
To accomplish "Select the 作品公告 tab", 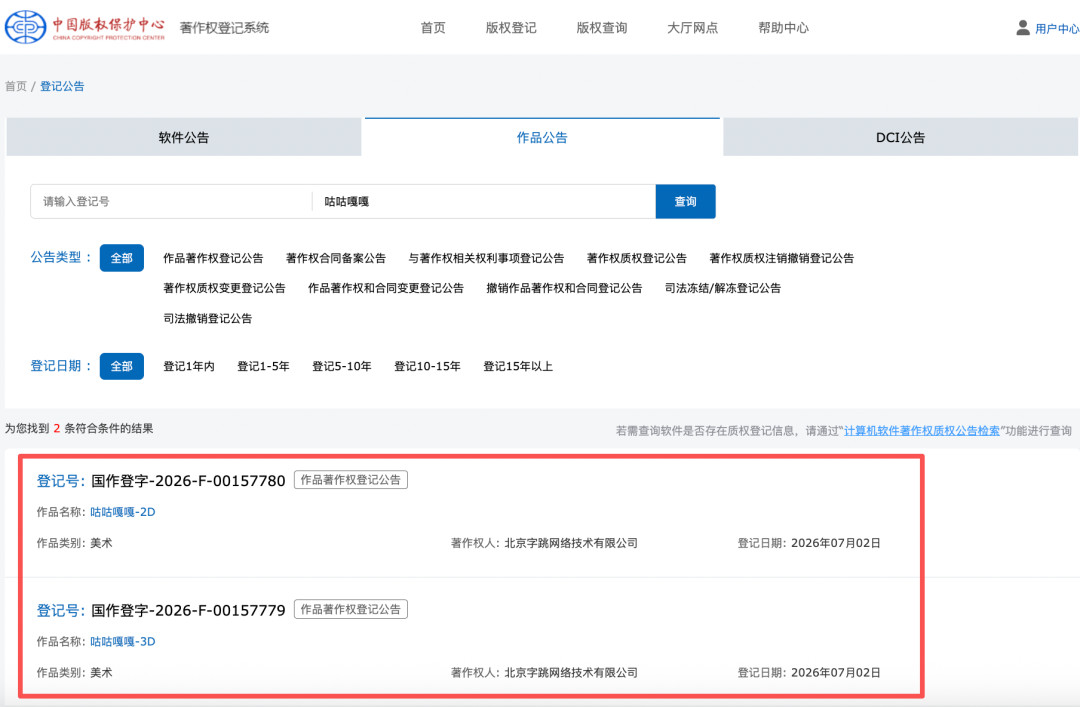I will [542, 137].
